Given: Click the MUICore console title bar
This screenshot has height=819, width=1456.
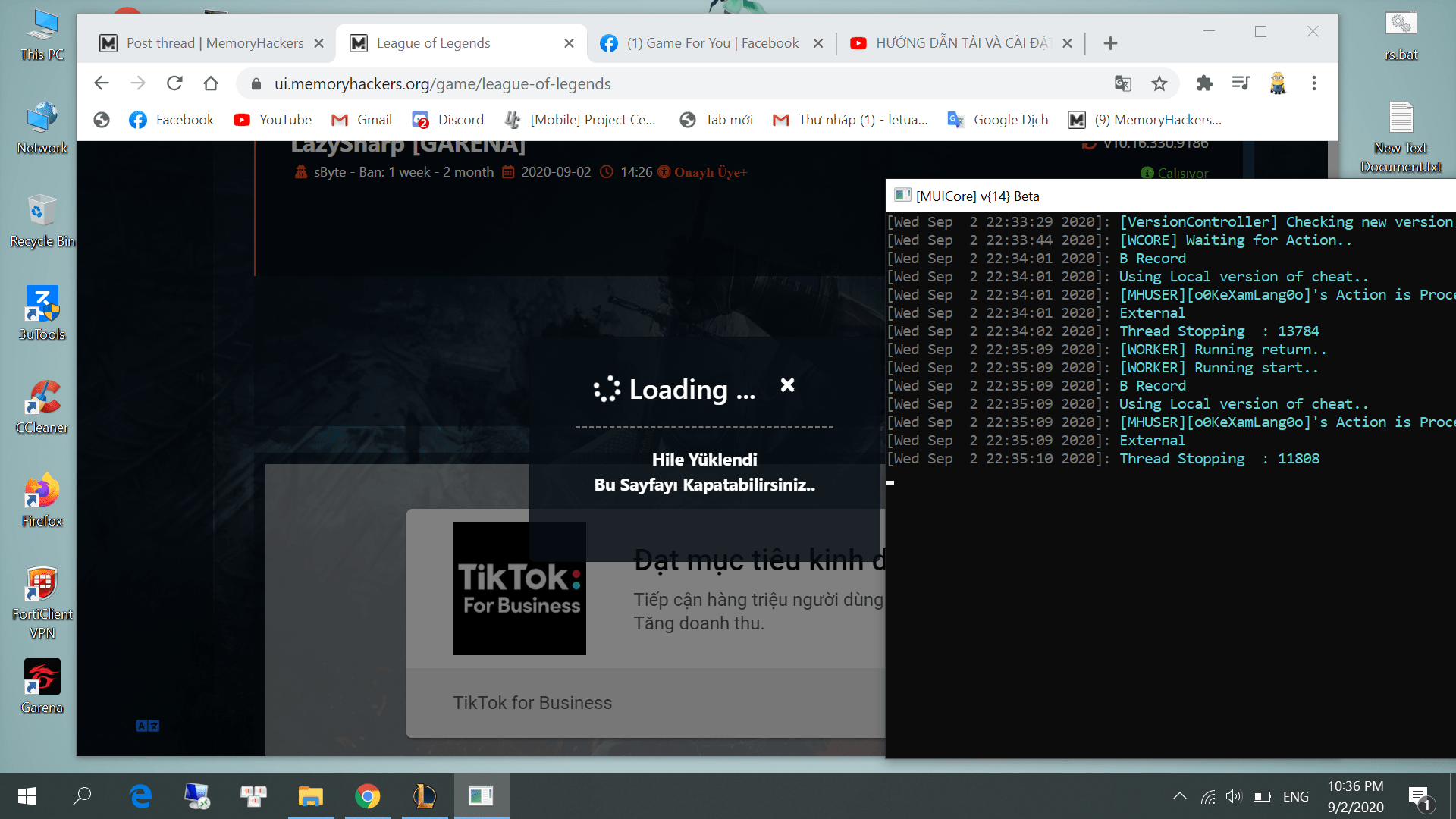Looking at the screenshot, I should pyautogui.click(x=1171, y=196).
